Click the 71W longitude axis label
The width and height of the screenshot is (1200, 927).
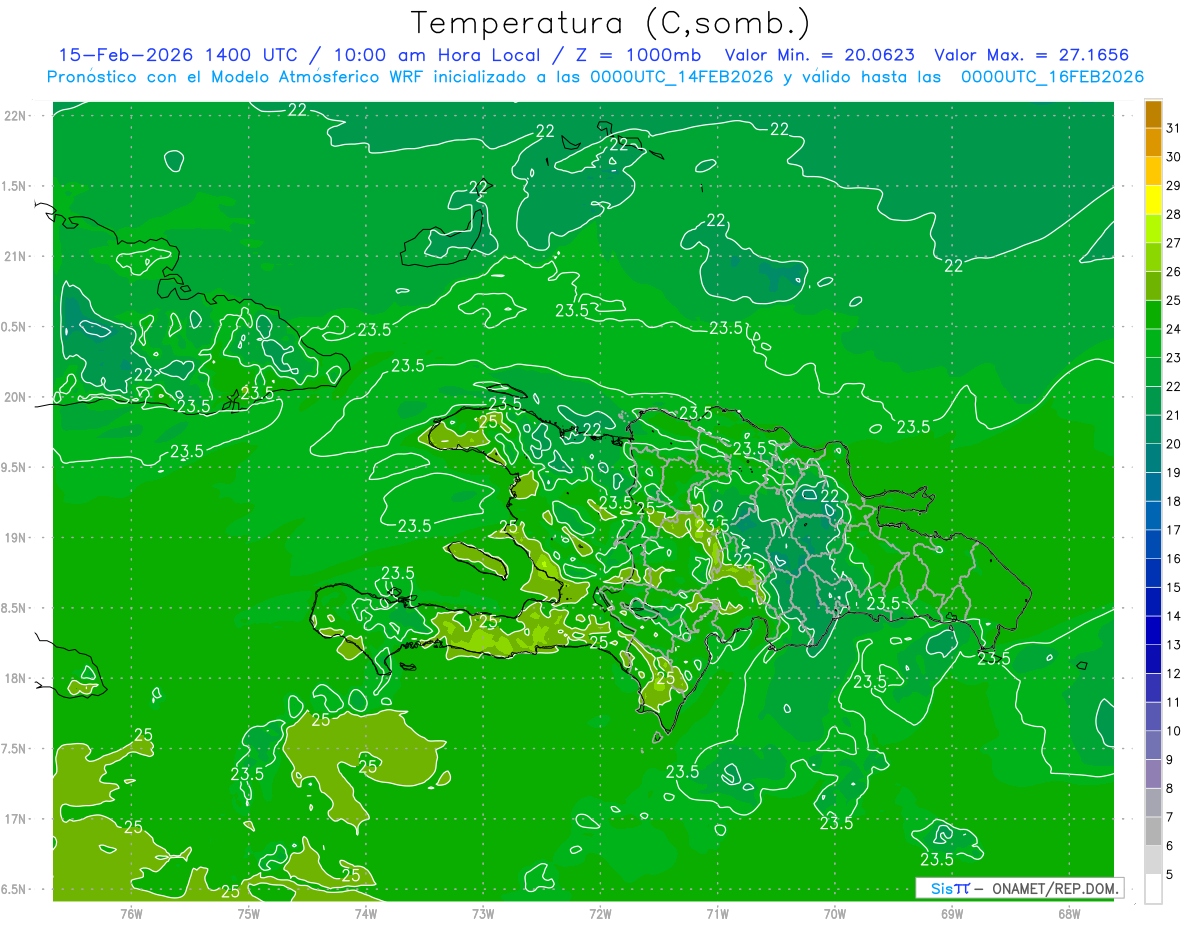click(x=717, y=914)
